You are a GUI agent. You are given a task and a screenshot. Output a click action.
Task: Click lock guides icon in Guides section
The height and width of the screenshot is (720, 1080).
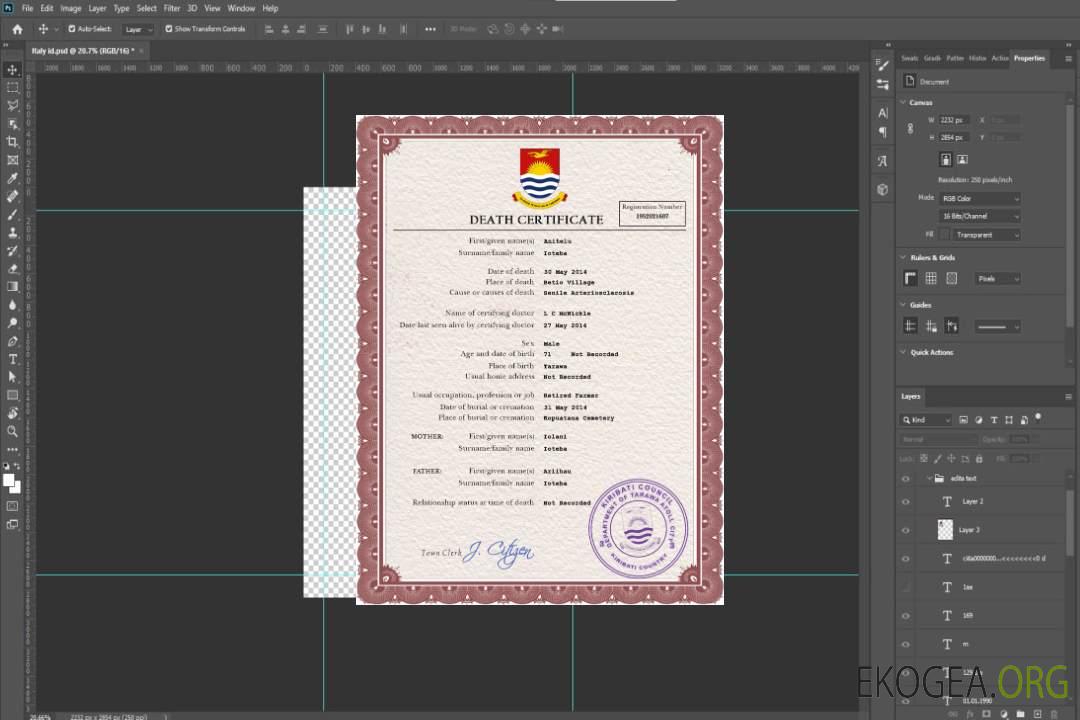[931, 327]
